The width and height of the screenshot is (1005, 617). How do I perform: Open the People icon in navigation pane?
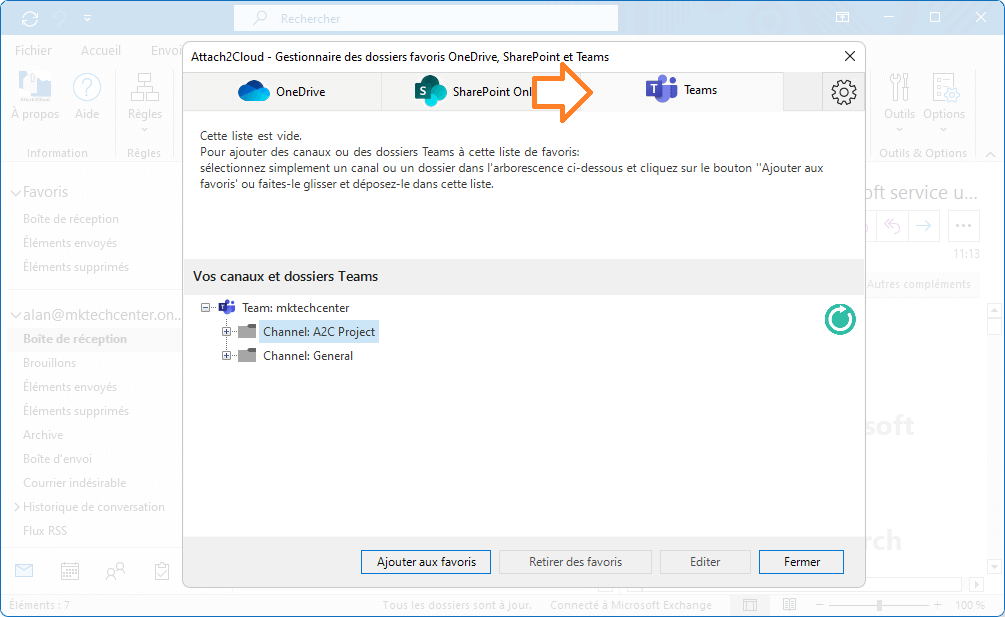tap(114, 570)
